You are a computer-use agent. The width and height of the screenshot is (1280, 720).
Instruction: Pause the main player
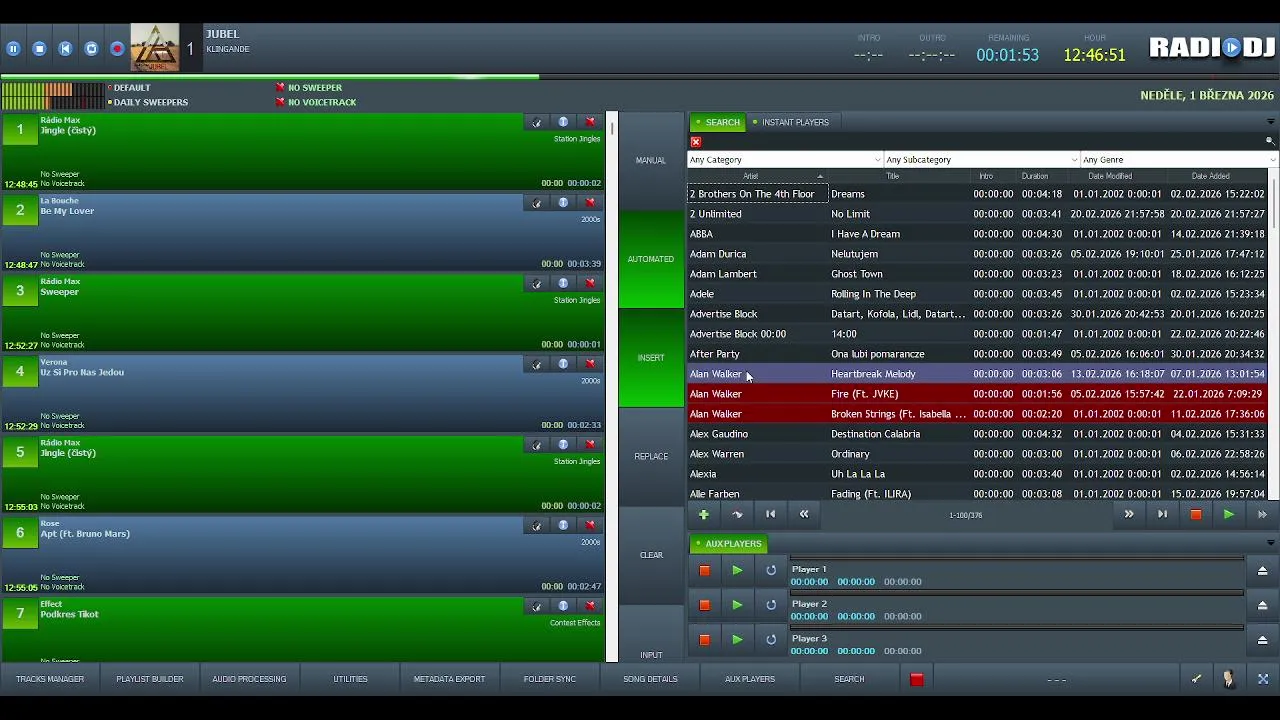(x=13, y=48)
